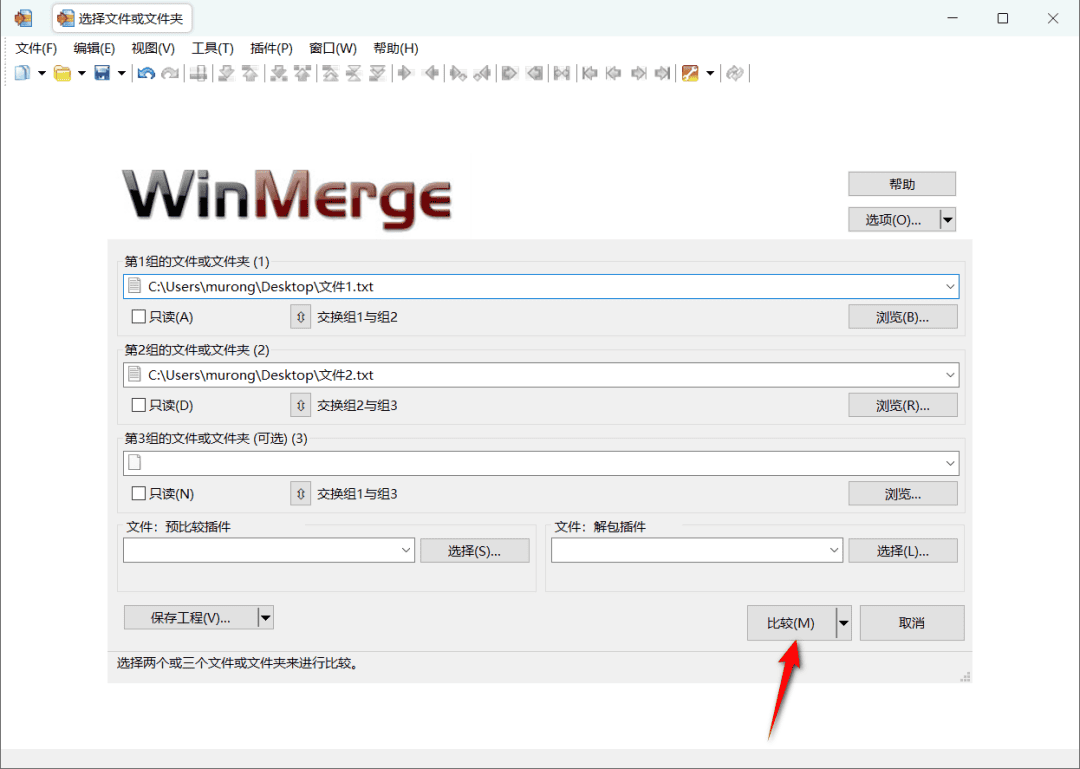Click into the empty group 3 path field
Image resolution: width=1080 pixels, height=769 pixels.
pos(541,463)
